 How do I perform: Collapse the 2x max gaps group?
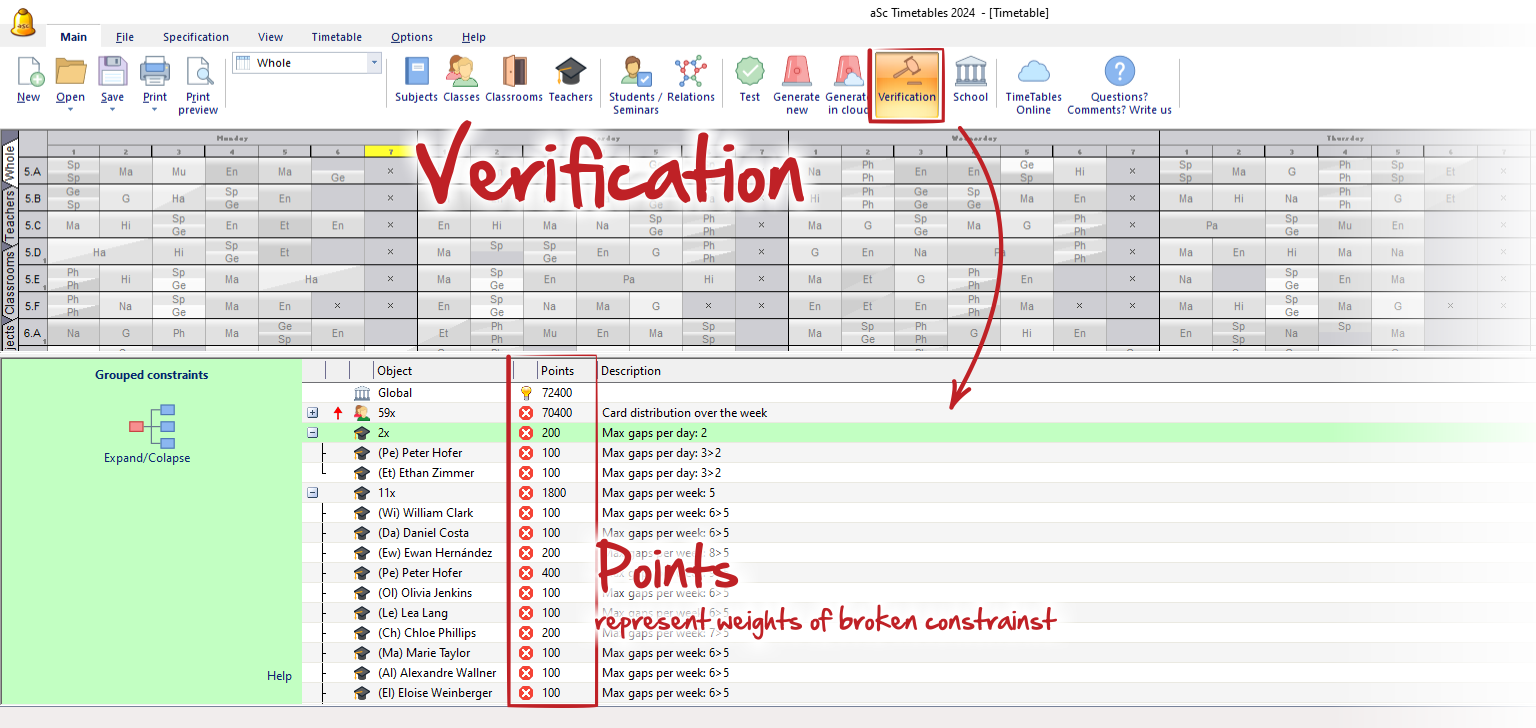coord(313,433)
